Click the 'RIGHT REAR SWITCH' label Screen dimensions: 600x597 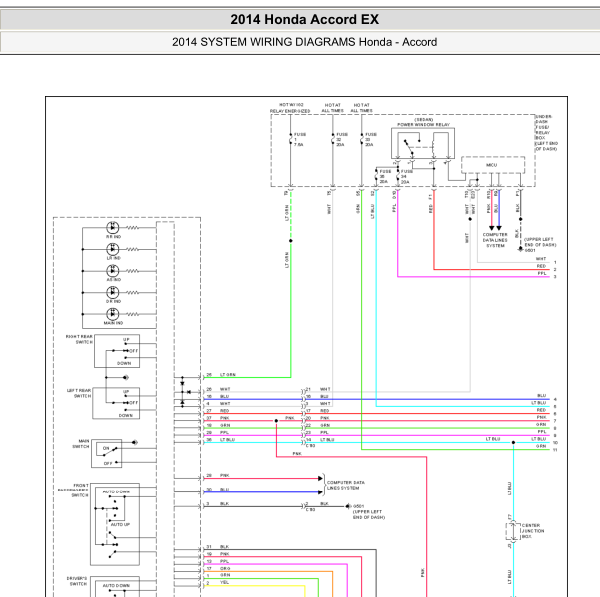(x=79, y=339)
